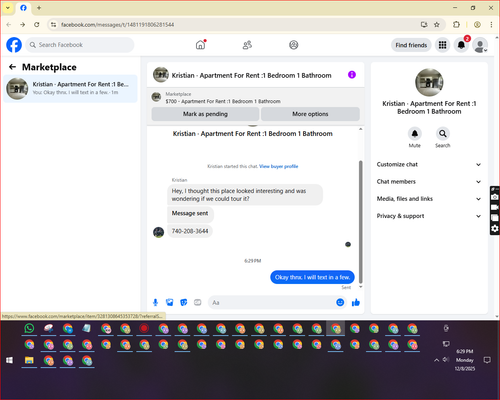This screenshot has height=400, width=500.
Task: Open recorder settings gear on right edge
Action: (495, 228)
